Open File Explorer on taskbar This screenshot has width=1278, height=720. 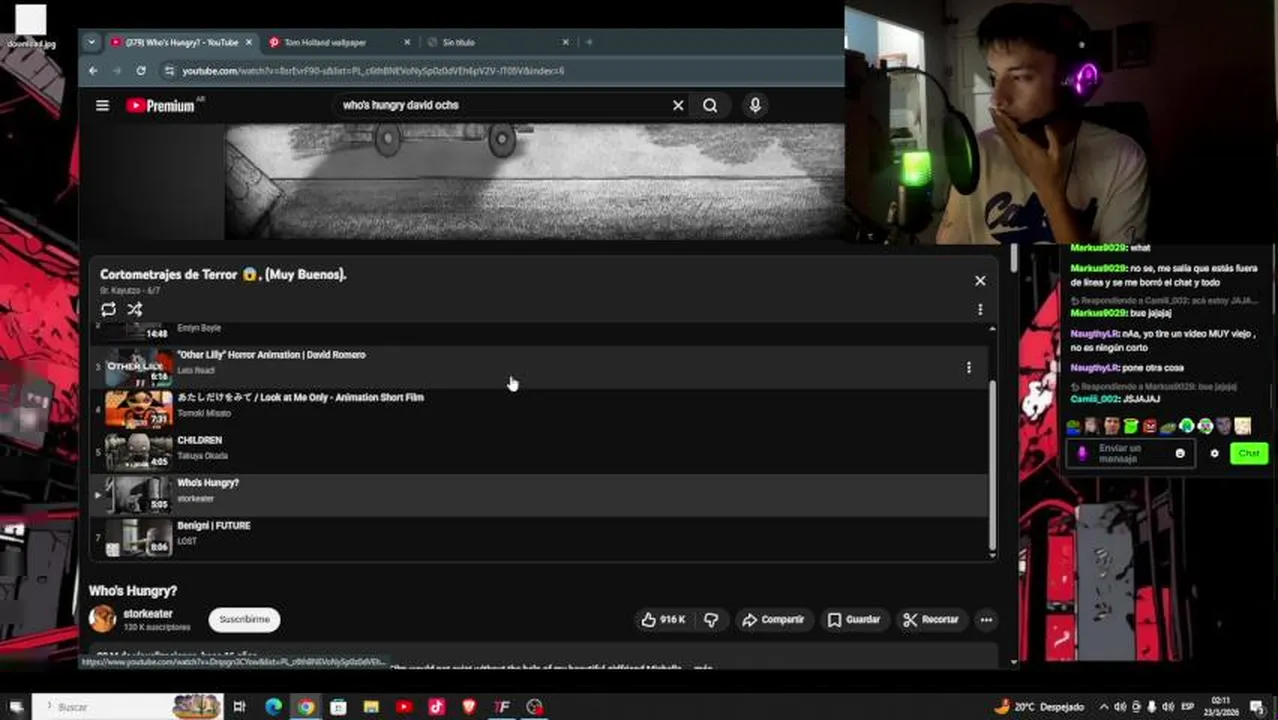pos(371,707)
